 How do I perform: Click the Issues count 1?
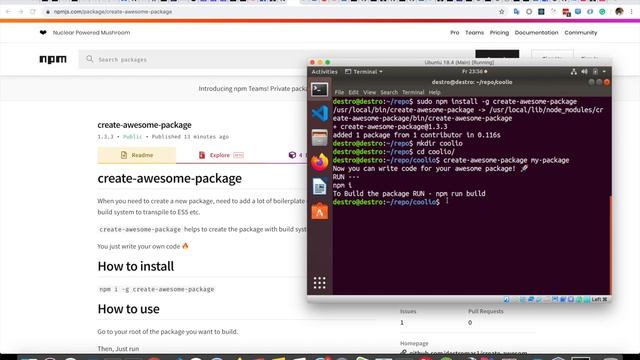tap(402, 322)
